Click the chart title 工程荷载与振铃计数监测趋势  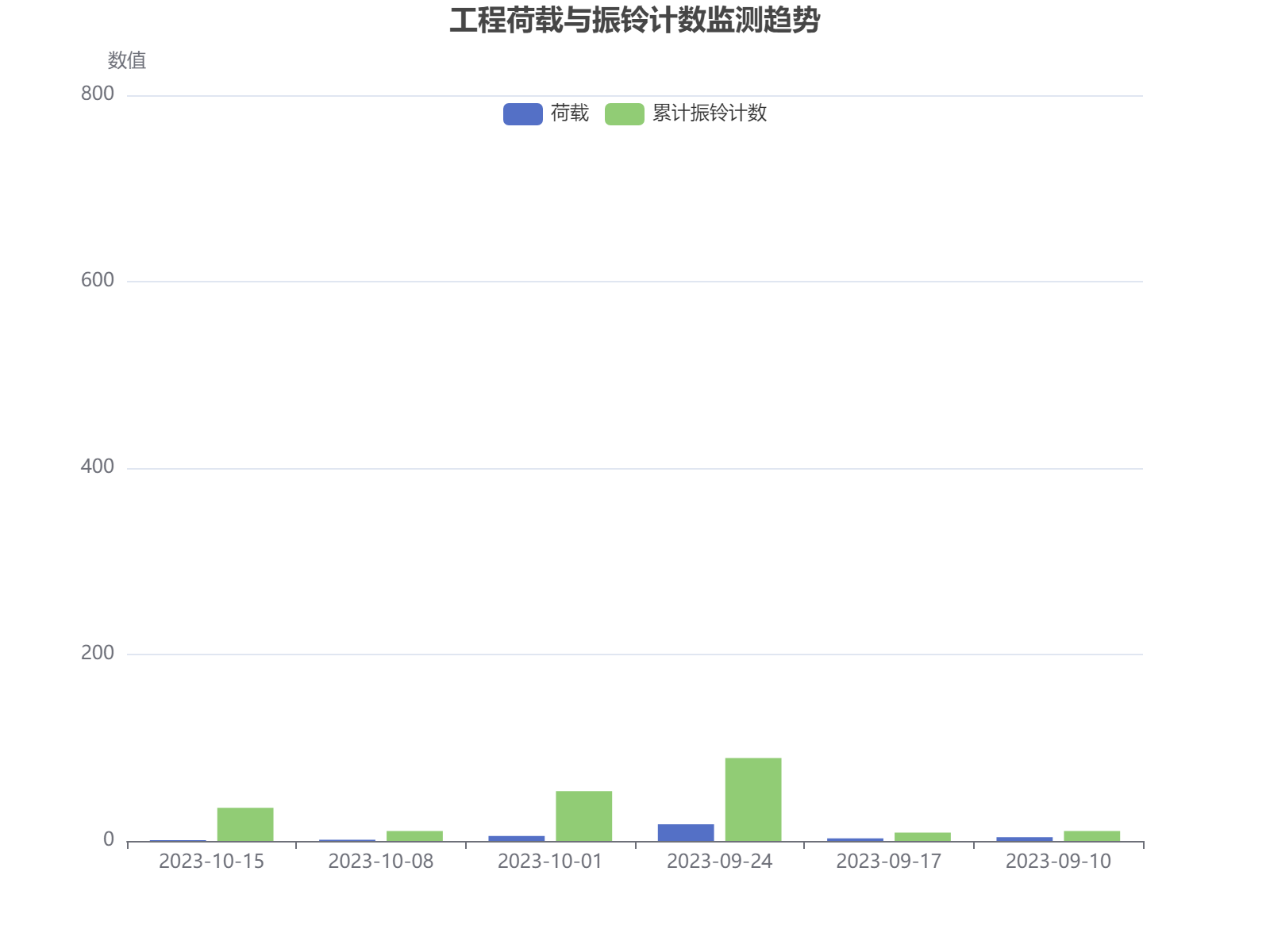634,21
